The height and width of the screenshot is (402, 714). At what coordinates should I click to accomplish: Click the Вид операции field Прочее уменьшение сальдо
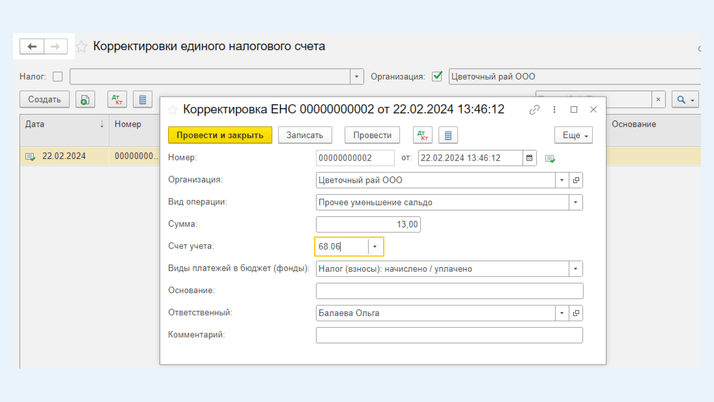tap(442, 203)
